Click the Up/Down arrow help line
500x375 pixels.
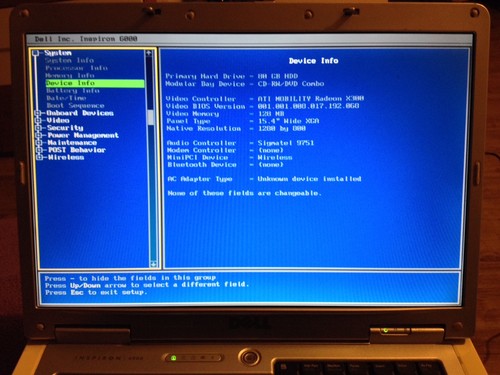(147, 285)
